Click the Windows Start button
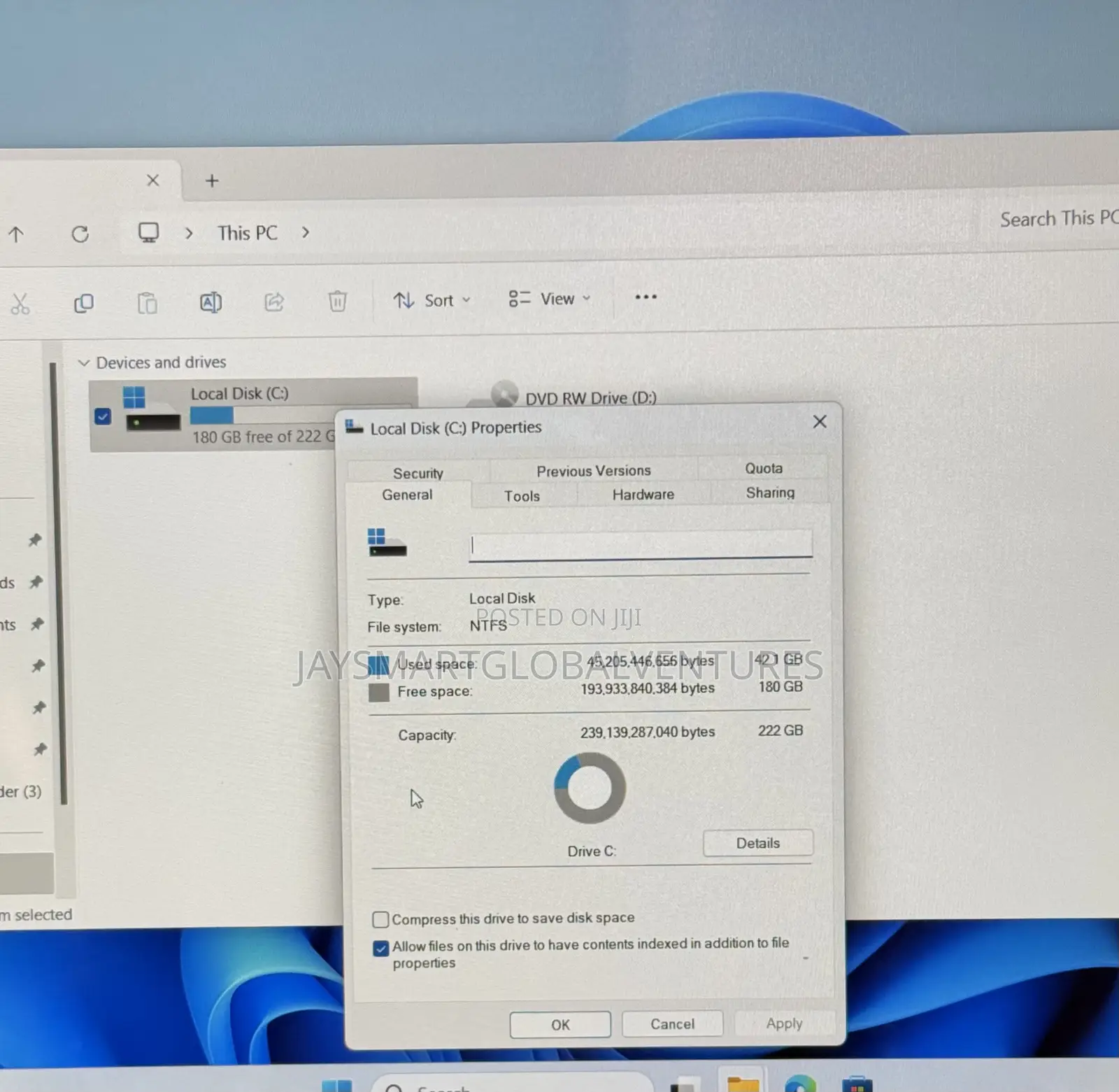Screen dimensions: 1119x1092 pyautogui.click(x=337, y=1085)
